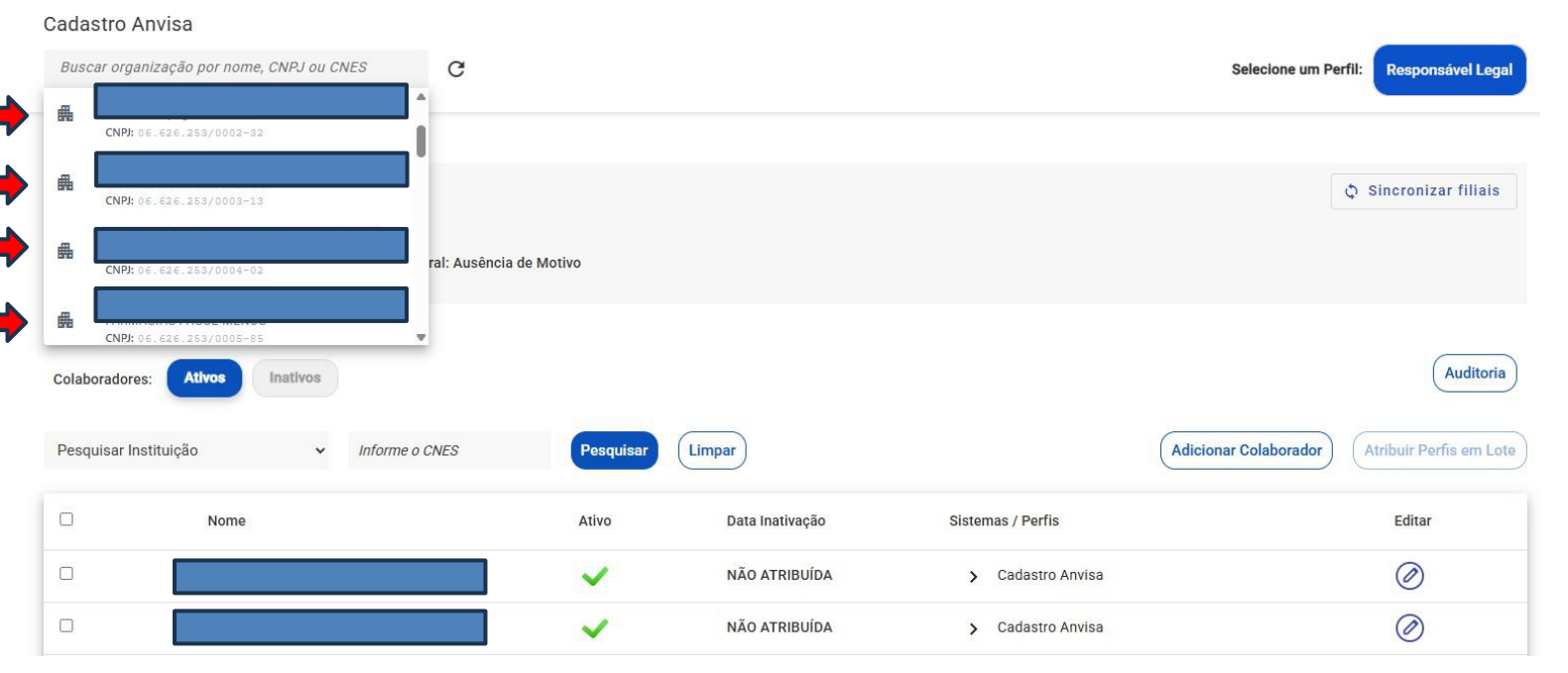Expand Cadastro Anvisa chevron in first collaborator row
The width and height of the screenshot is (1568, 673).
tap(973, 576)
